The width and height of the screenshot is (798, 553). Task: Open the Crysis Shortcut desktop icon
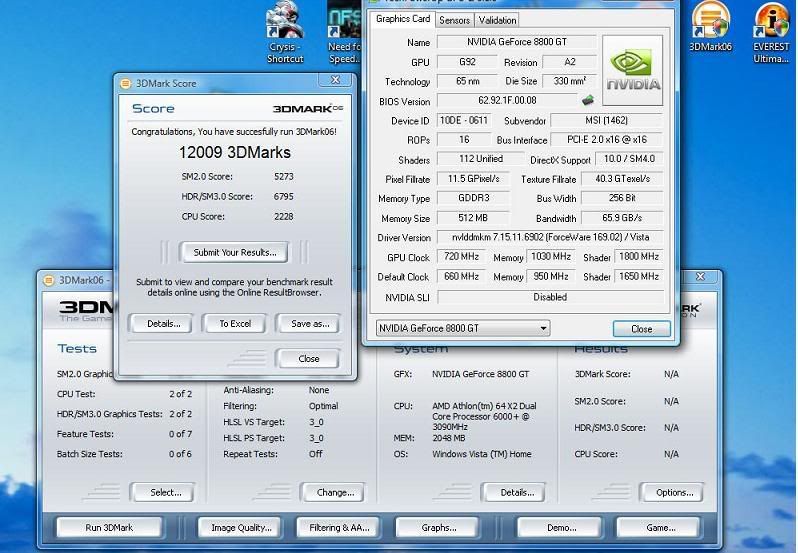coord(284,32)
